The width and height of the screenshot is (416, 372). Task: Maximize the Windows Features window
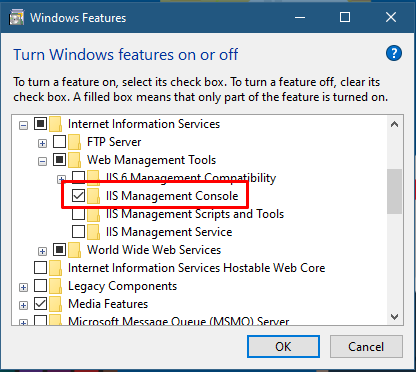point(345,17)
